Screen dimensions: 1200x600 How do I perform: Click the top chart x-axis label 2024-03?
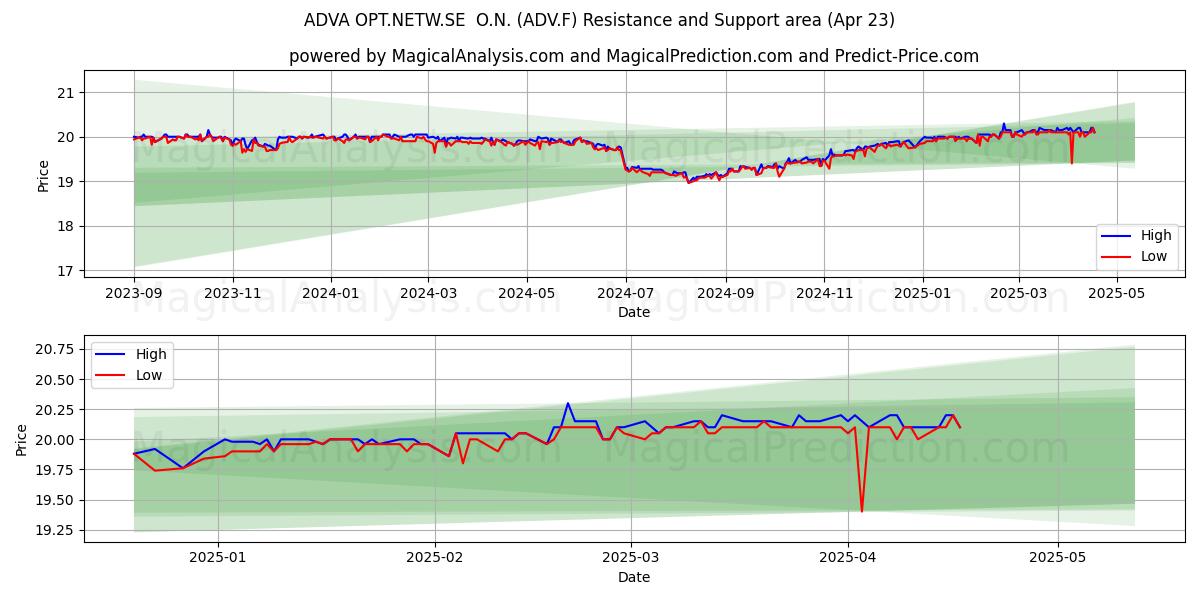click(x=428, y=293)
